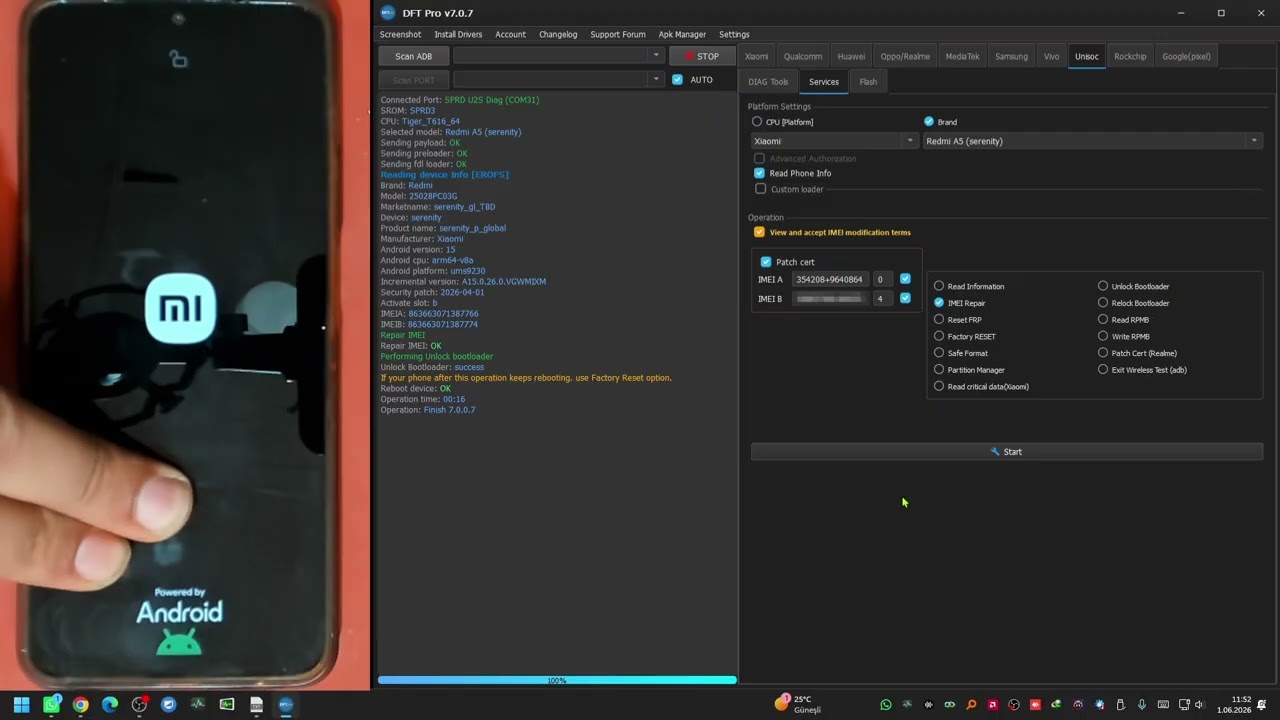
Task: Open the Support Forum link
Action: point(618,34)
